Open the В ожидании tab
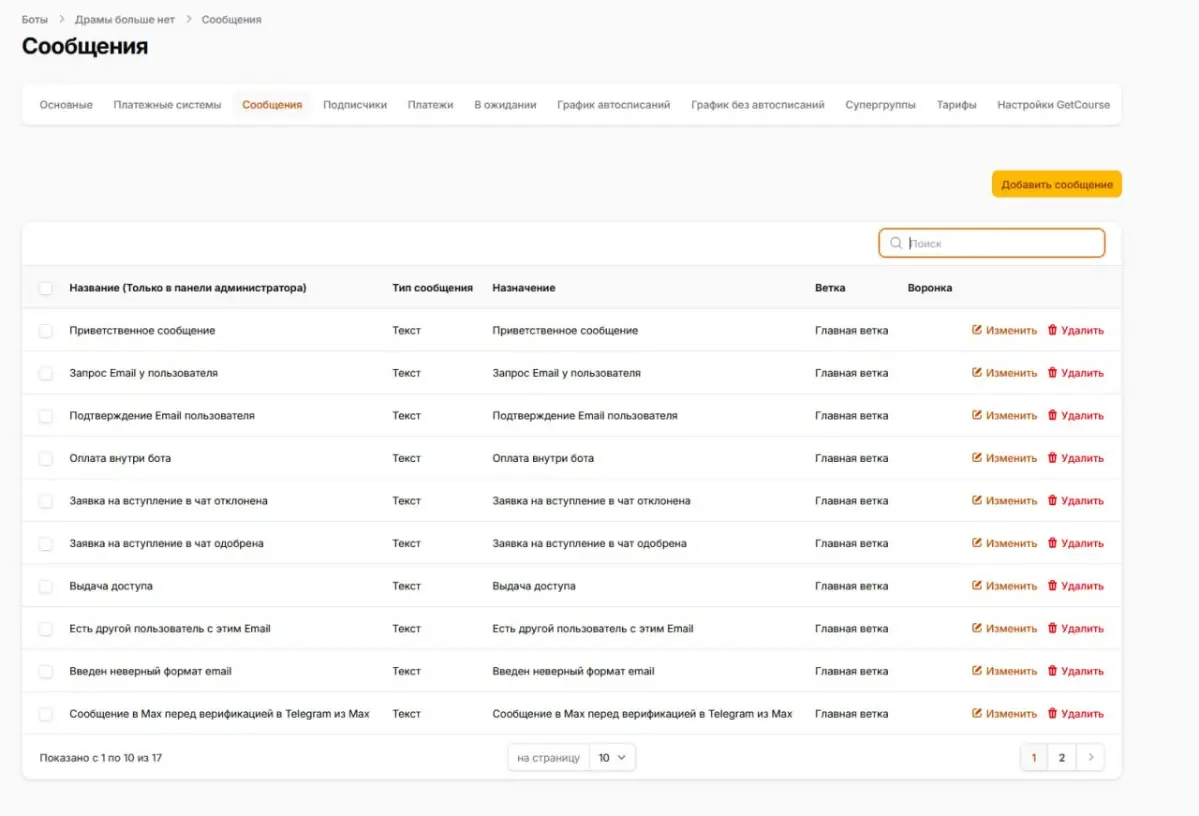This screenshot has width=1199, height=816. click(x=505, y=105)
